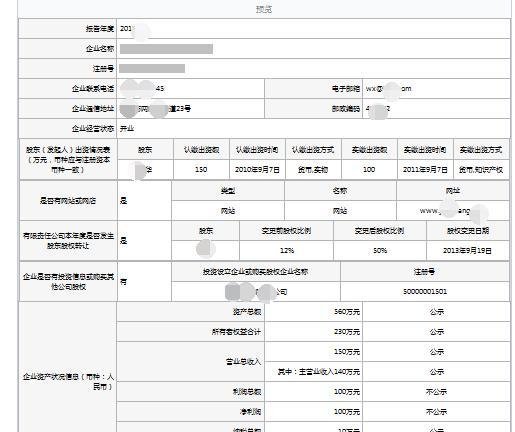Select the 12% equity ratio value
The height and width of the screenshot is (432, 515).
(x=287, y=251)
